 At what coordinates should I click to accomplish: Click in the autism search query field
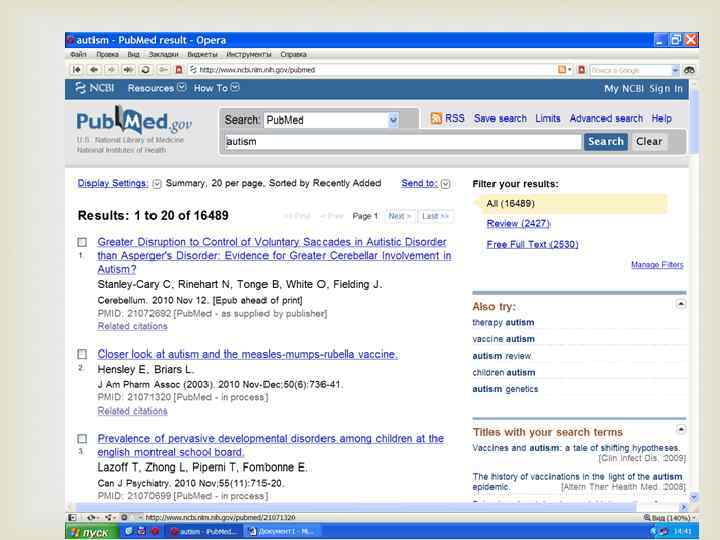click(402, 142)
